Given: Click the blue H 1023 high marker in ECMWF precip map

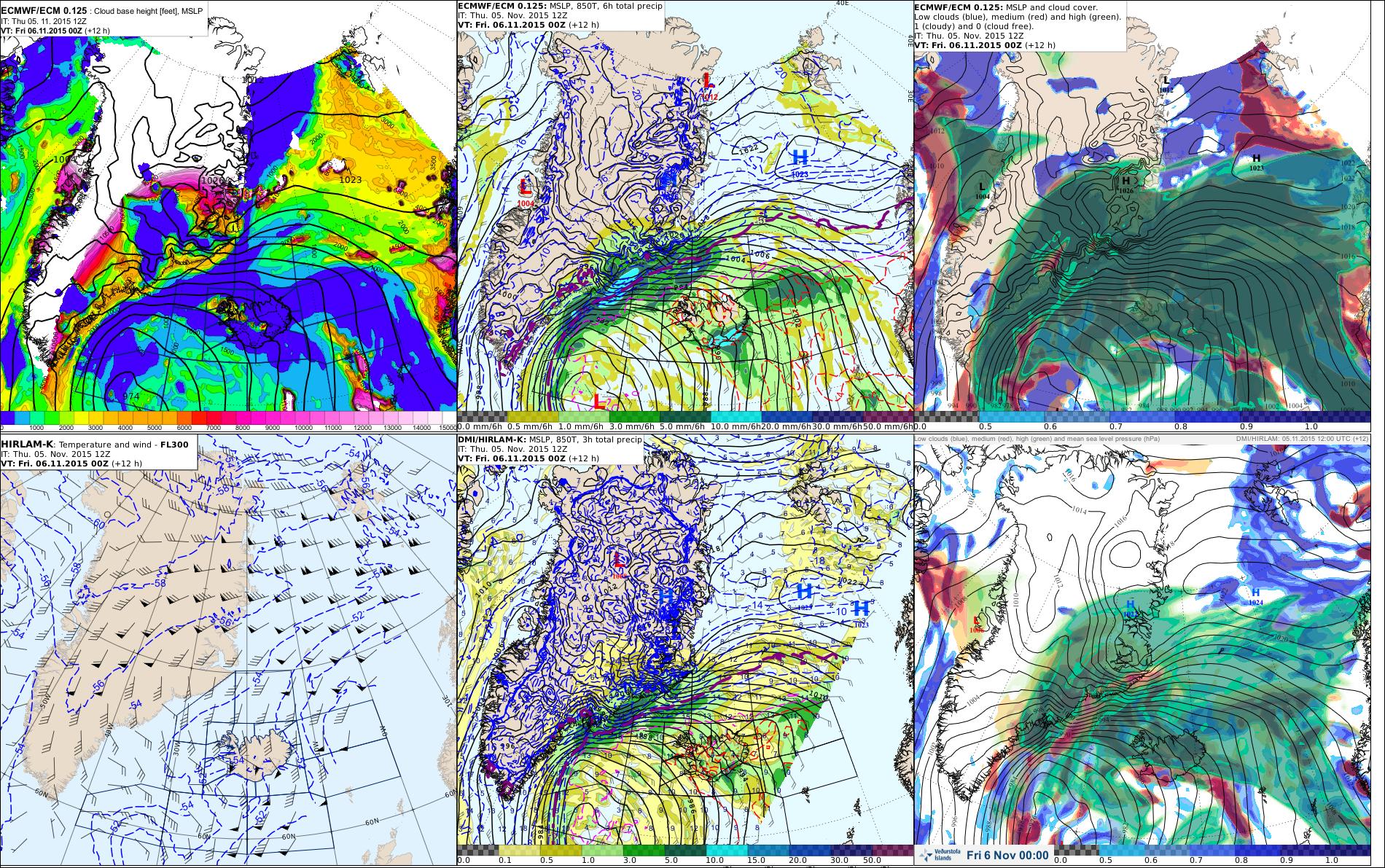Looking at the screenshot, I should tap(800, 162).
